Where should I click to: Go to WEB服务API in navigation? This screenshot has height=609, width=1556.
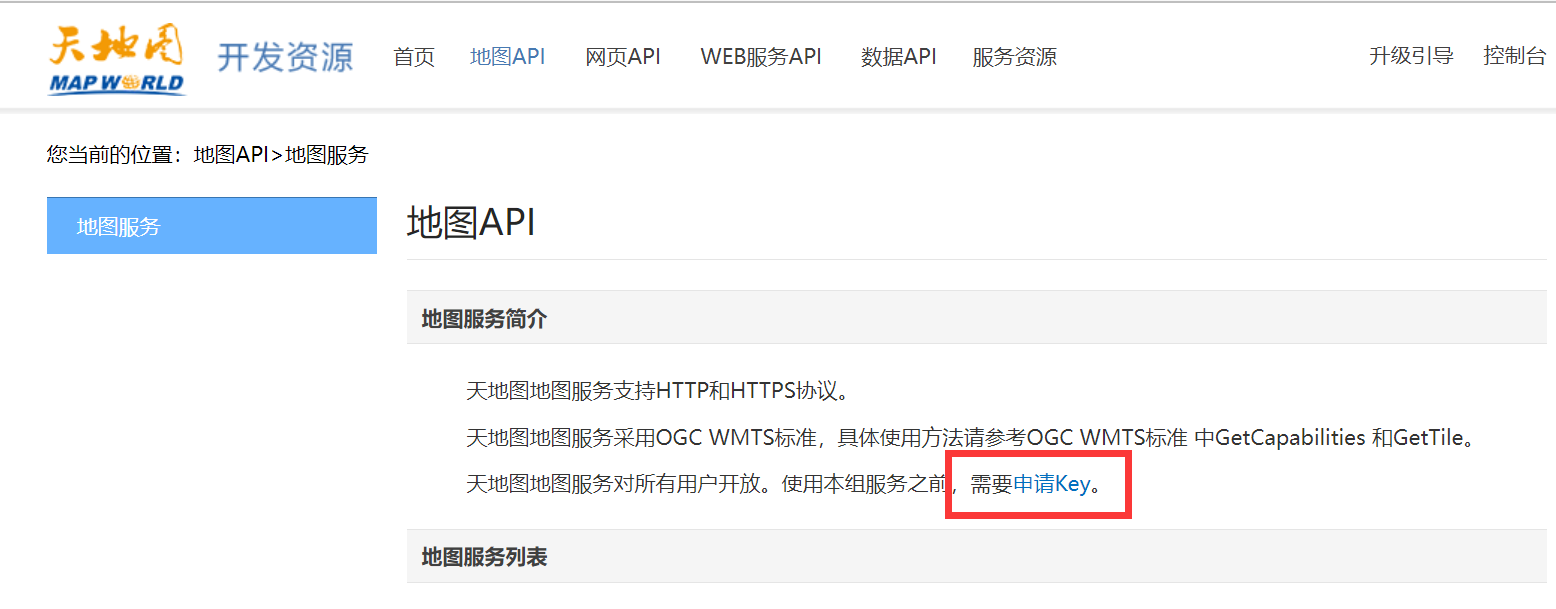click(x=761, y=57)
